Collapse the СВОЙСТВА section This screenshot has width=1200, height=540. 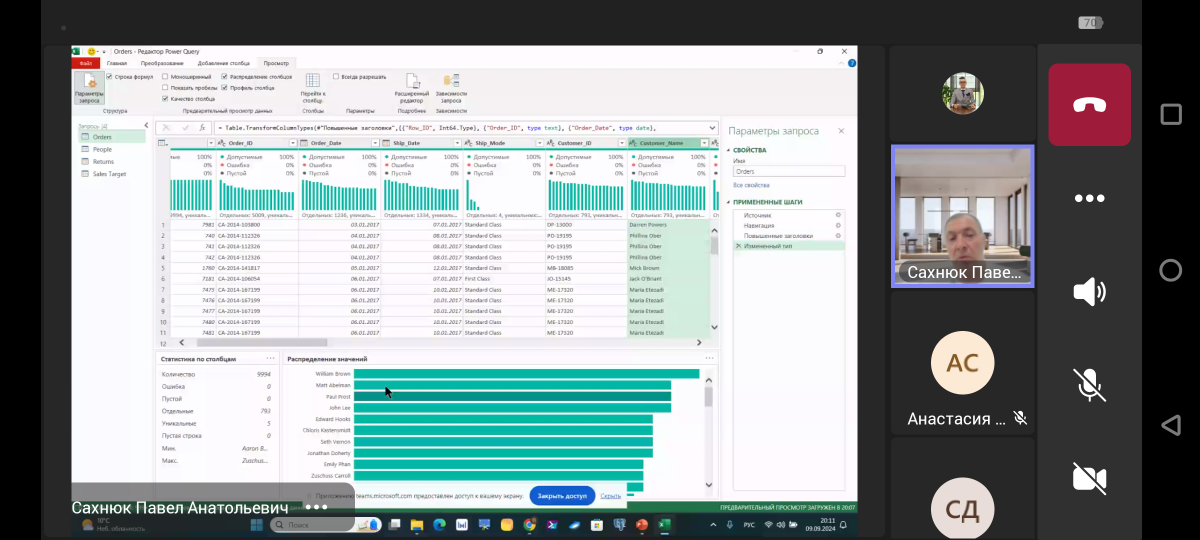(729, 150)
